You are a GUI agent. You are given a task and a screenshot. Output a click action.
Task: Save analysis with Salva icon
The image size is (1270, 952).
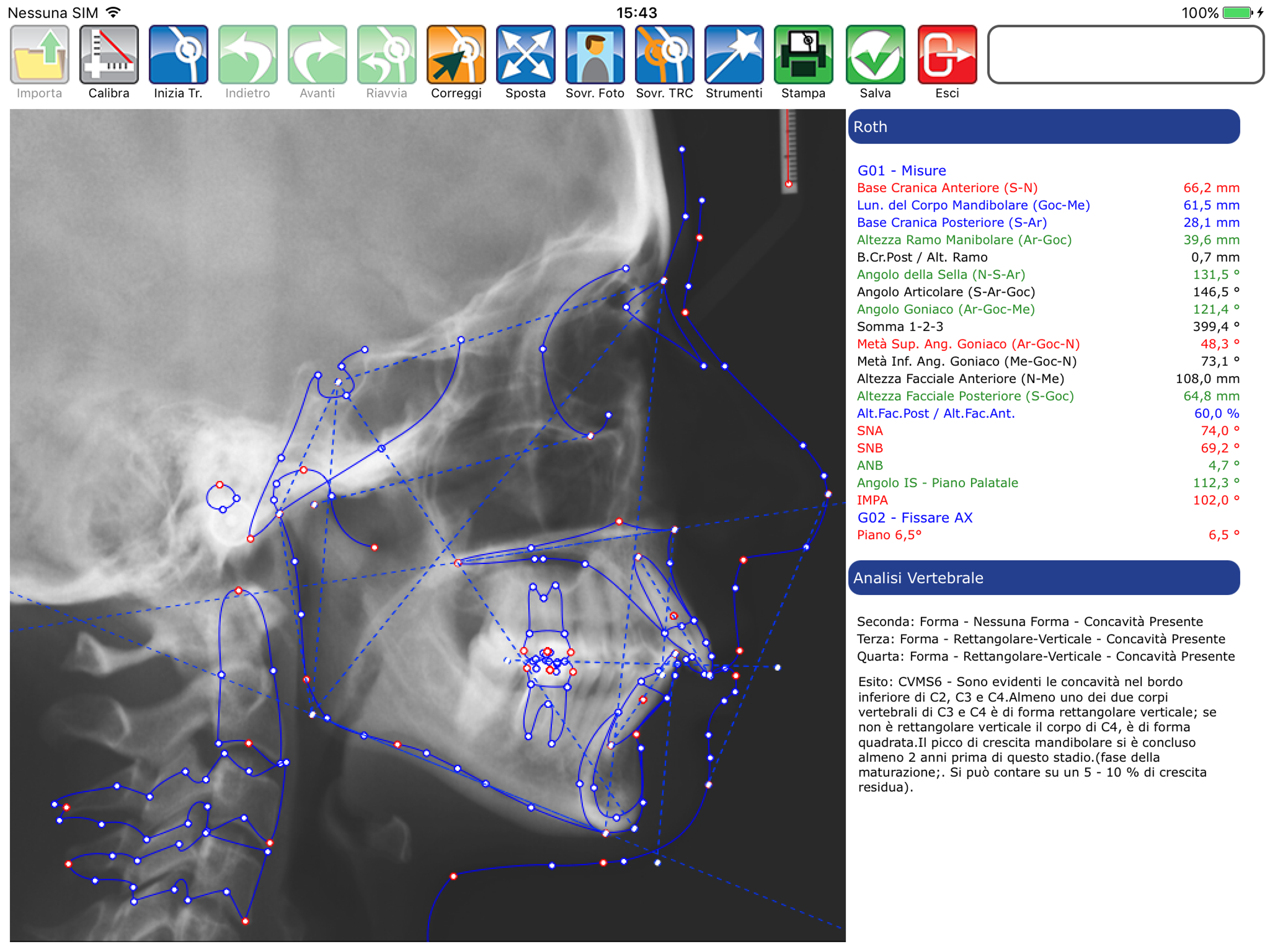click(875, 54)
